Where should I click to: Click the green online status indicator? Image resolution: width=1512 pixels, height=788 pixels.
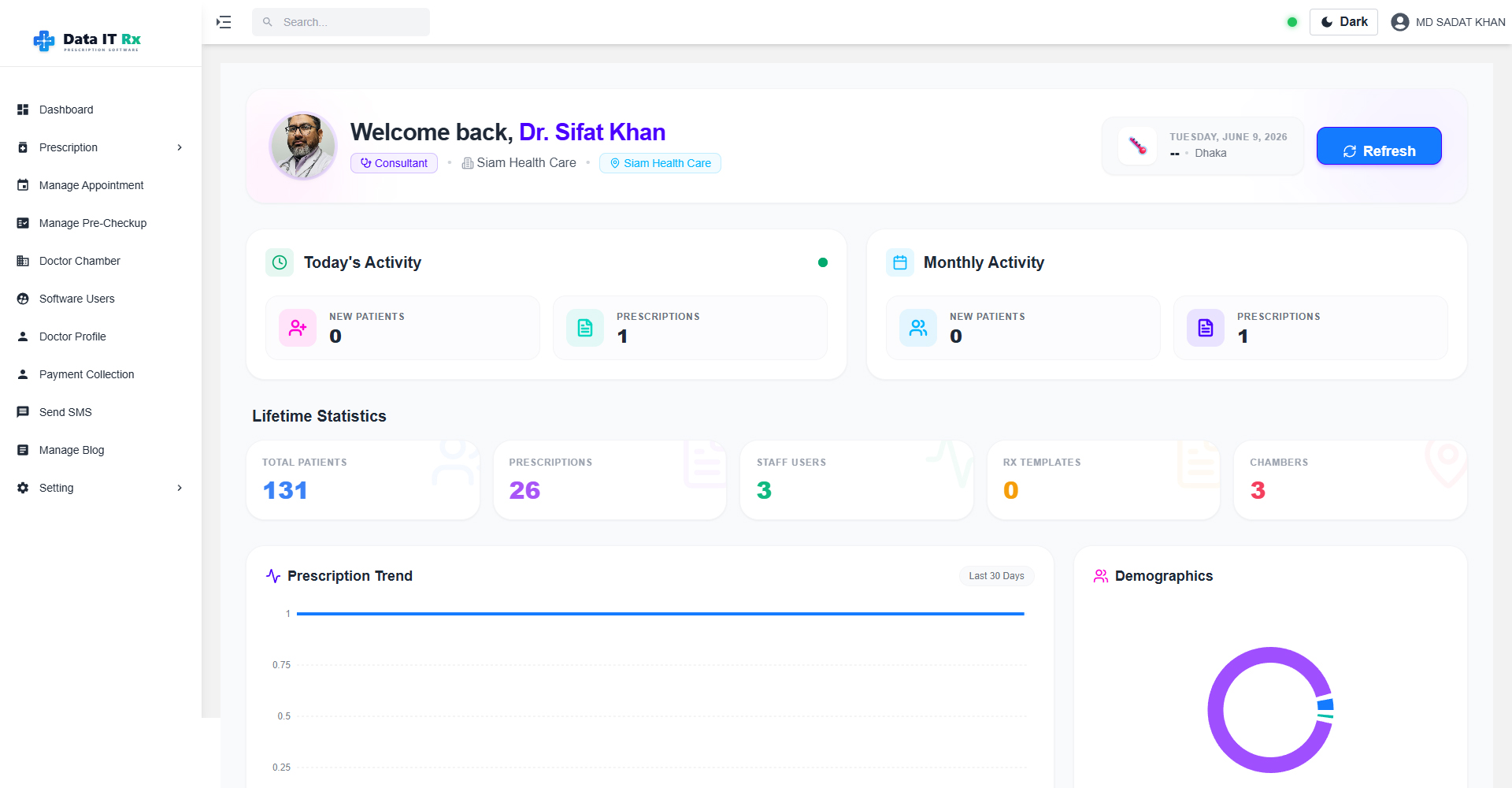click(1291, 22)
